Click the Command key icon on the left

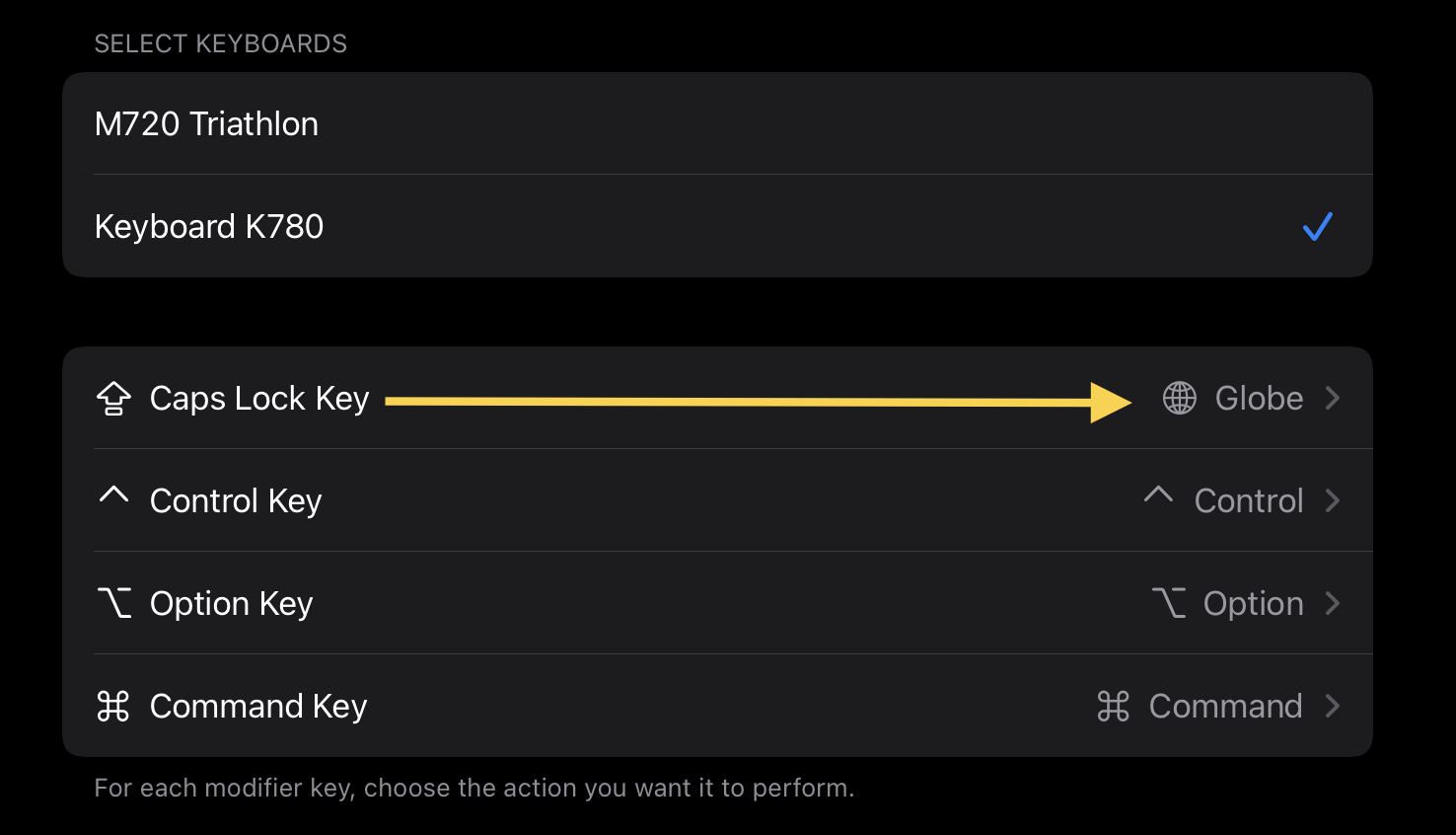coord(113,706)
